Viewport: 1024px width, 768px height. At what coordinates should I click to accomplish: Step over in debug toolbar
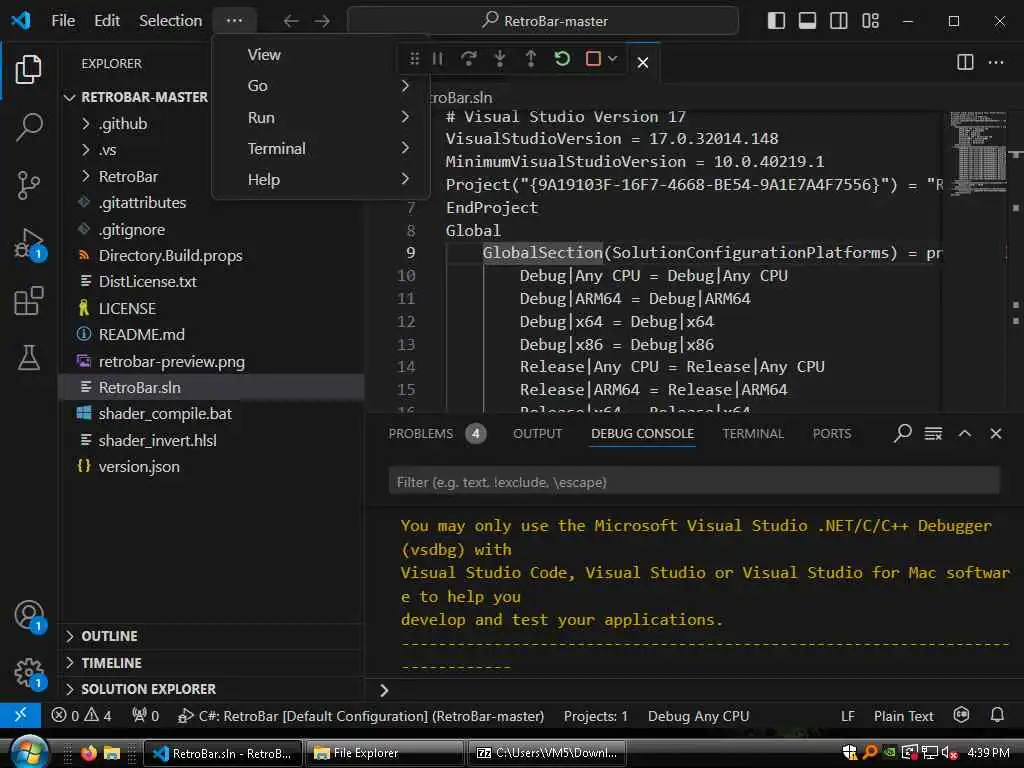tap(468, 59)
